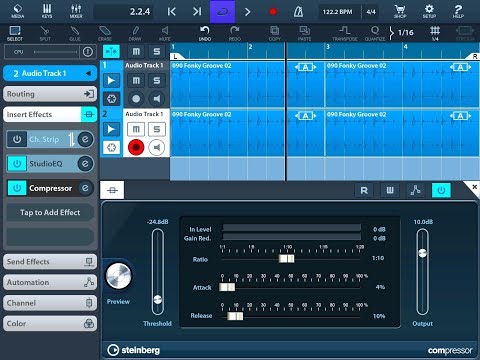Bypass compressor with panel power button

click(441, 190)
